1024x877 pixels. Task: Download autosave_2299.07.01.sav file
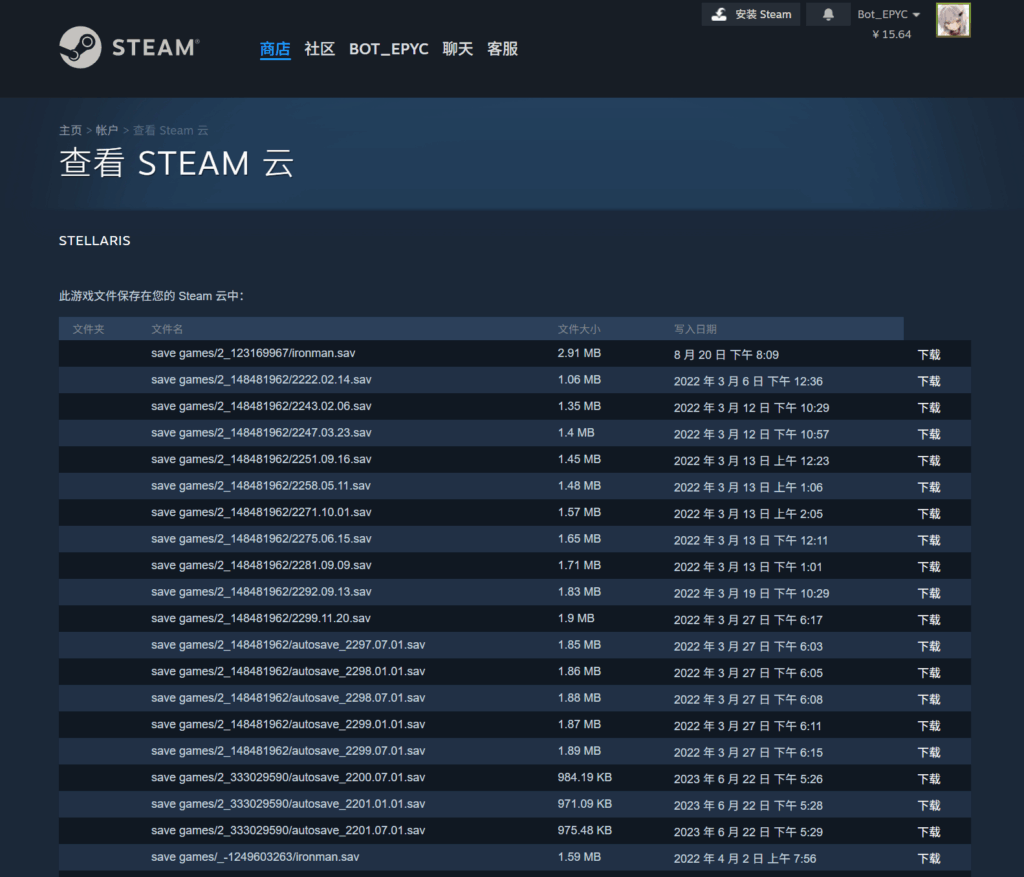tap(929, 752)
